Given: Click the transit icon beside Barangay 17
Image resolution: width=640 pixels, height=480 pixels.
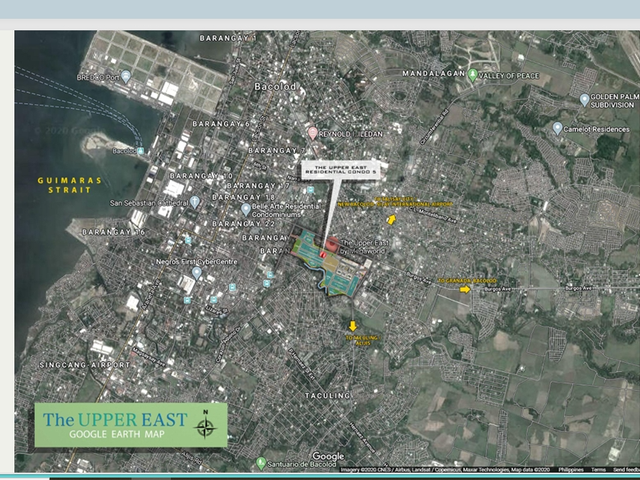Looking at the screenshot, I should coord(310,190).
